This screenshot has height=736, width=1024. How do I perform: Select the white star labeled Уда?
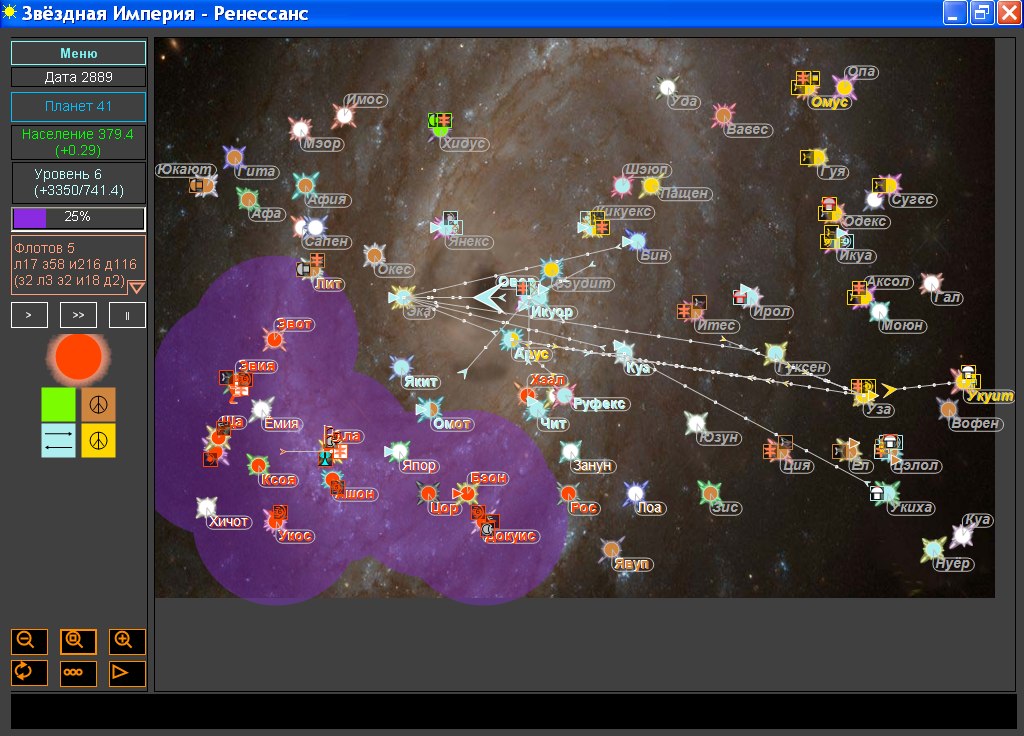click(x=667, y=88)
